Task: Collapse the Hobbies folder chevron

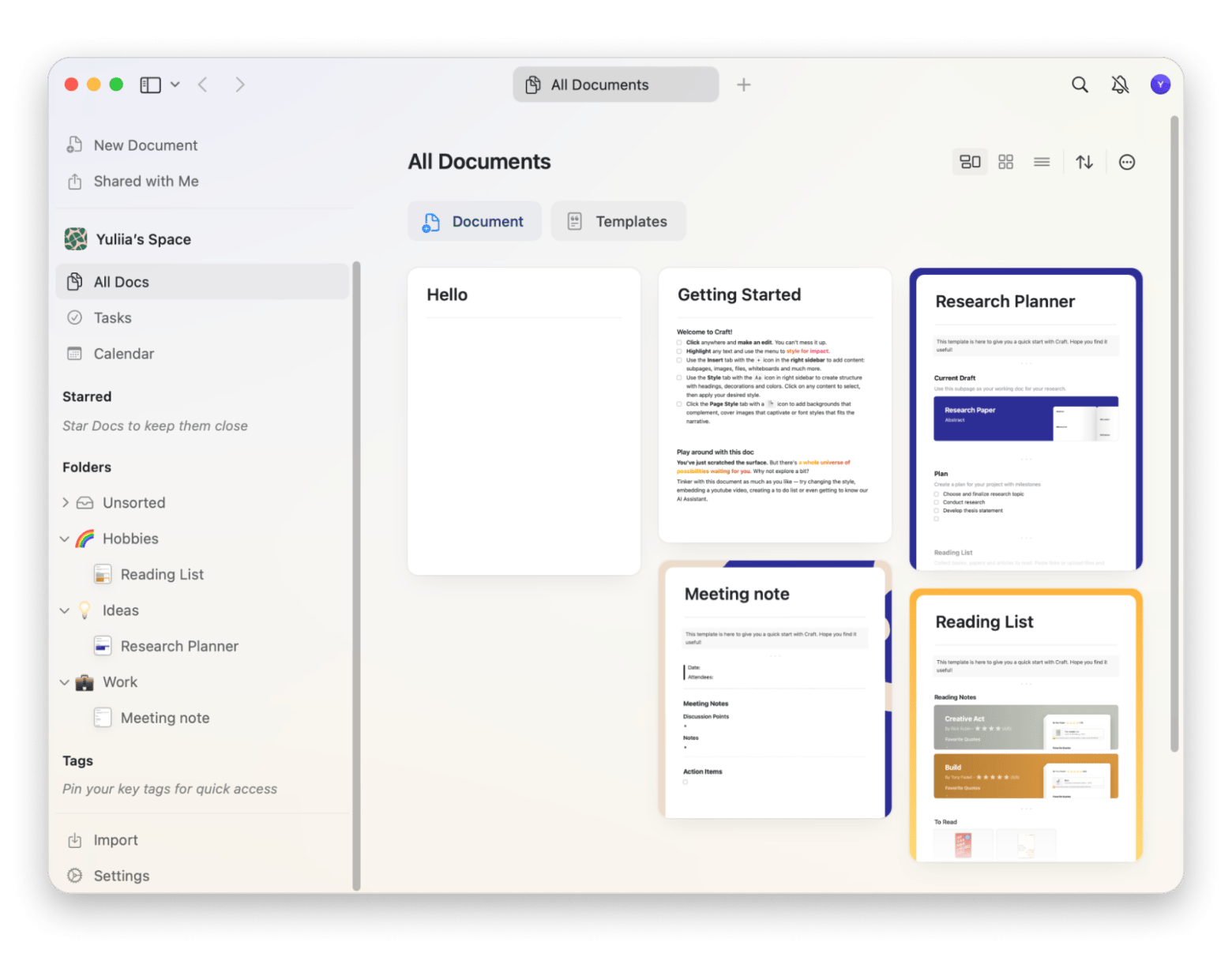Action: (x=65, y=539)
